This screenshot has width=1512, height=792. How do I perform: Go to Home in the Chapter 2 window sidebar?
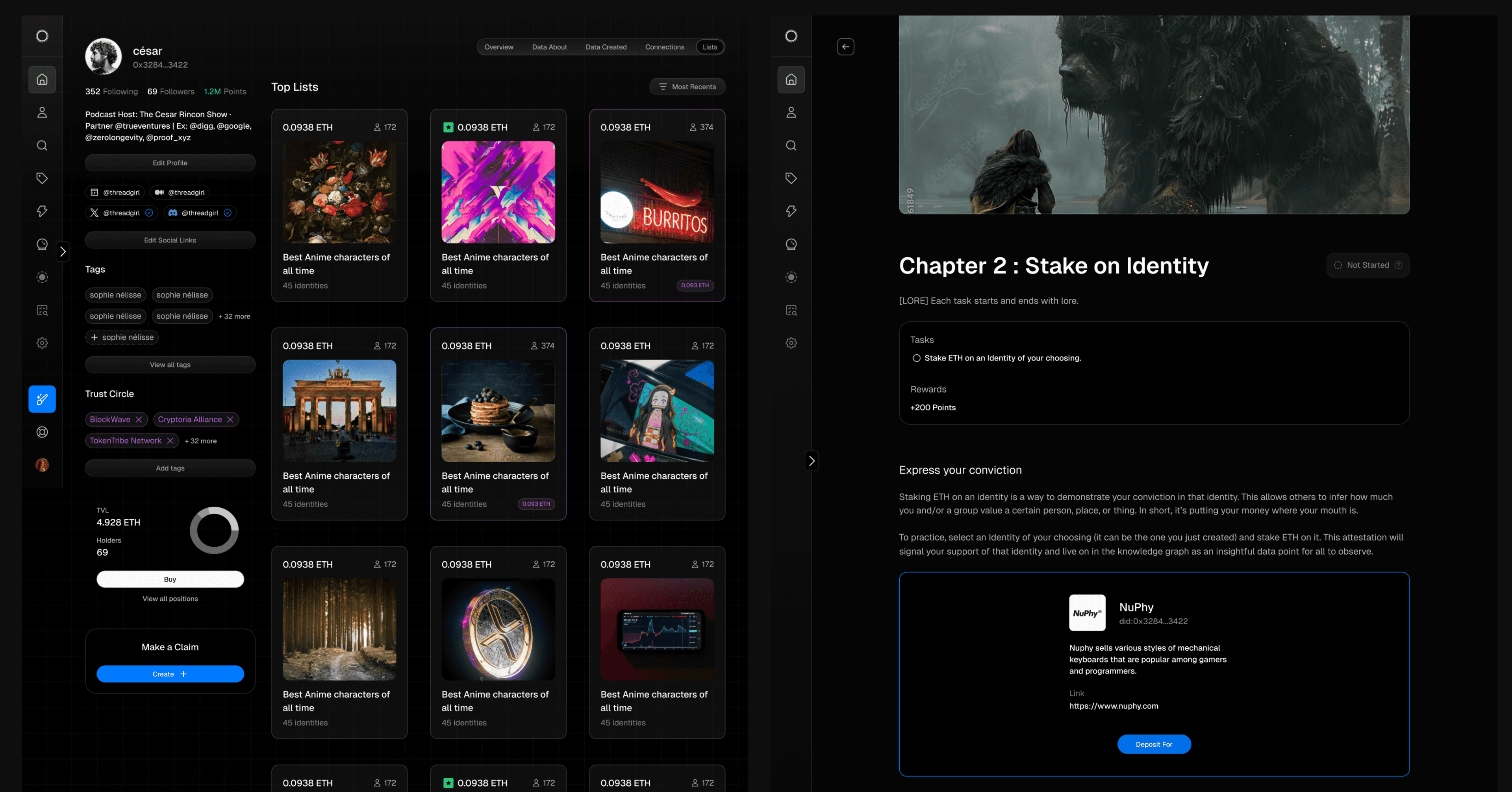(x=791, y=79)
